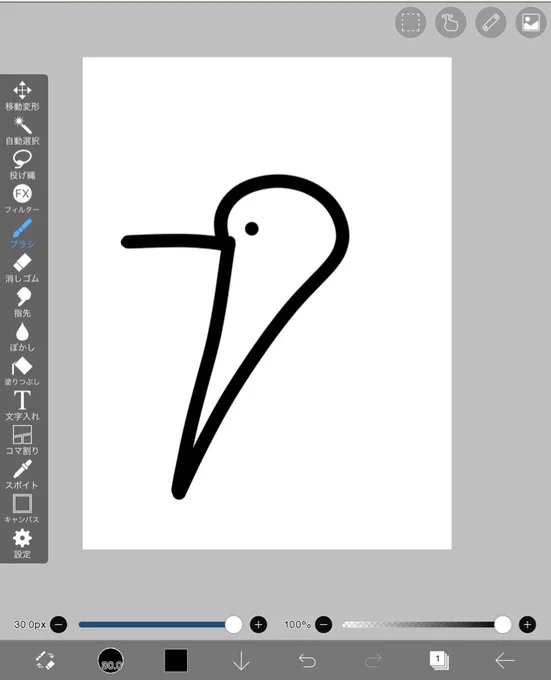Open the Canvas (キャンバス) tool
551x680 pixels.
(22, 509)
